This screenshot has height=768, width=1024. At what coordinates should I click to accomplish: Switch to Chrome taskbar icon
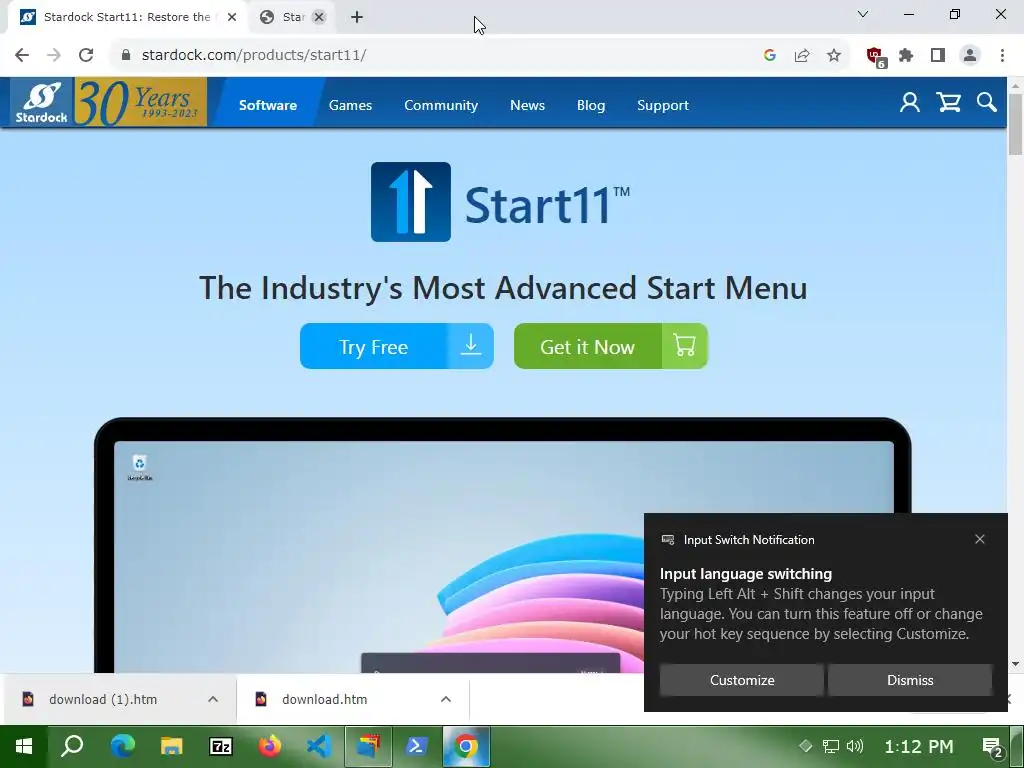click(x=466, y=746)
